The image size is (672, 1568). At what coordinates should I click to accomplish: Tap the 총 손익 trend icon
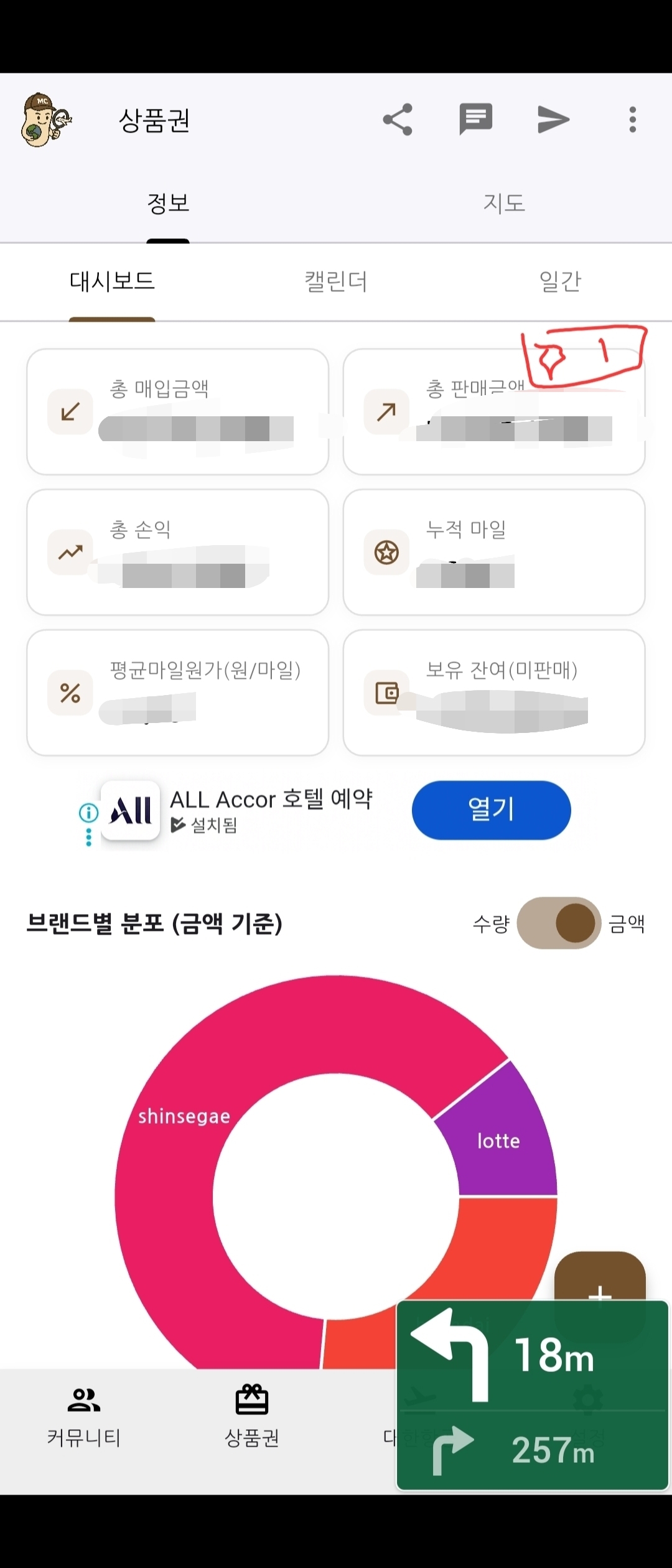(70, 552)
